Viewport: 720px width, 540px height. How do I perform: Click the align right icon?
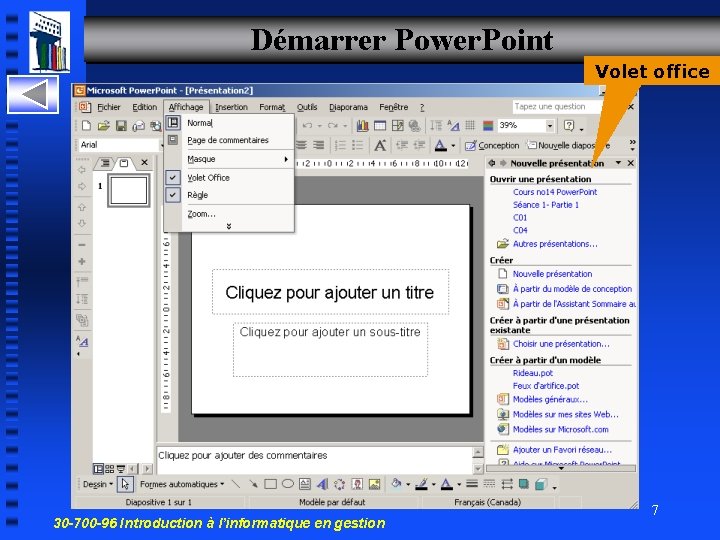[x=318, y=145]
